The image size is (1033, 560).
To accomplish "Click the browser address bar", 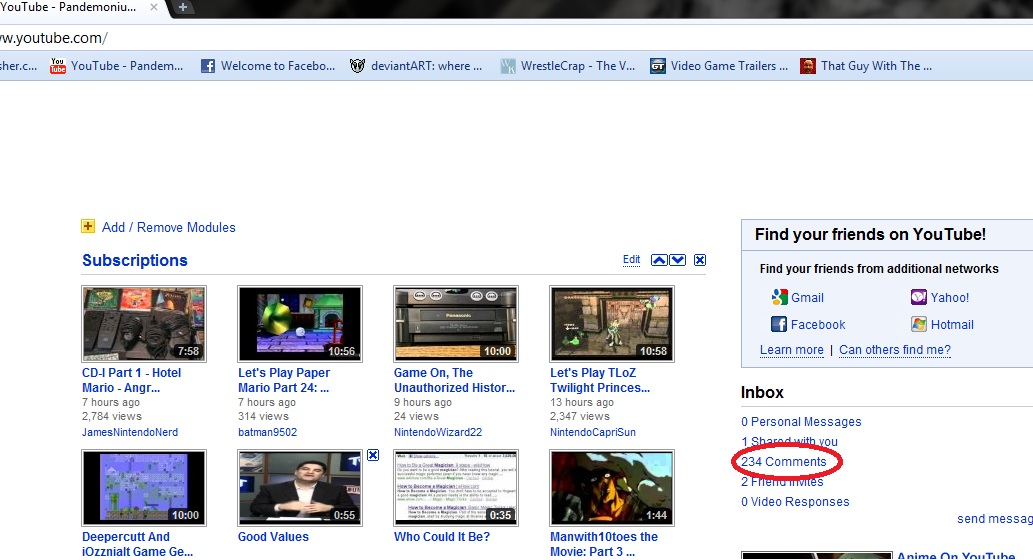I will [516, 38].
